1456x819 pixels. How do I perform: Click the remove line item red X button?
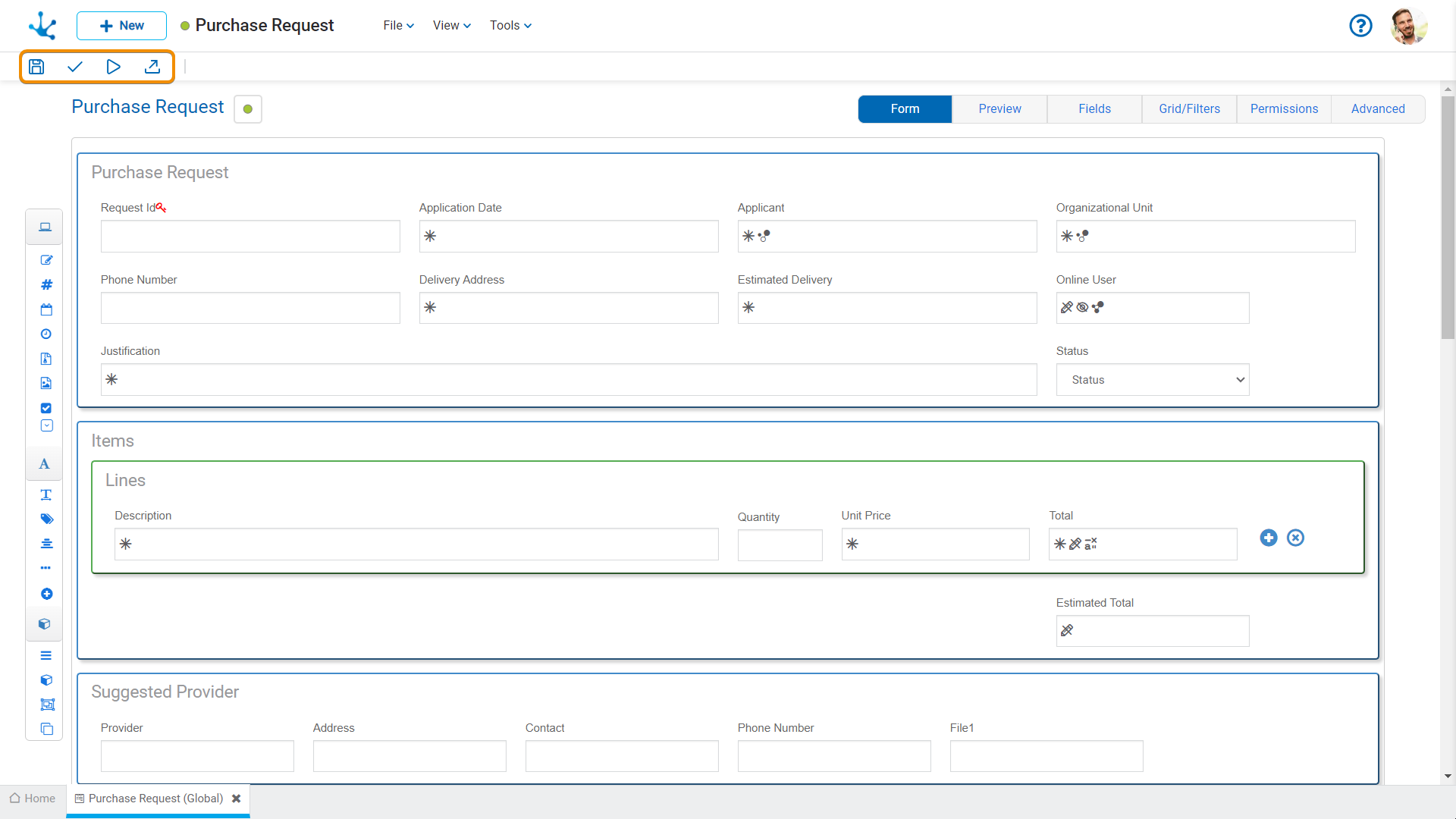1295,538
